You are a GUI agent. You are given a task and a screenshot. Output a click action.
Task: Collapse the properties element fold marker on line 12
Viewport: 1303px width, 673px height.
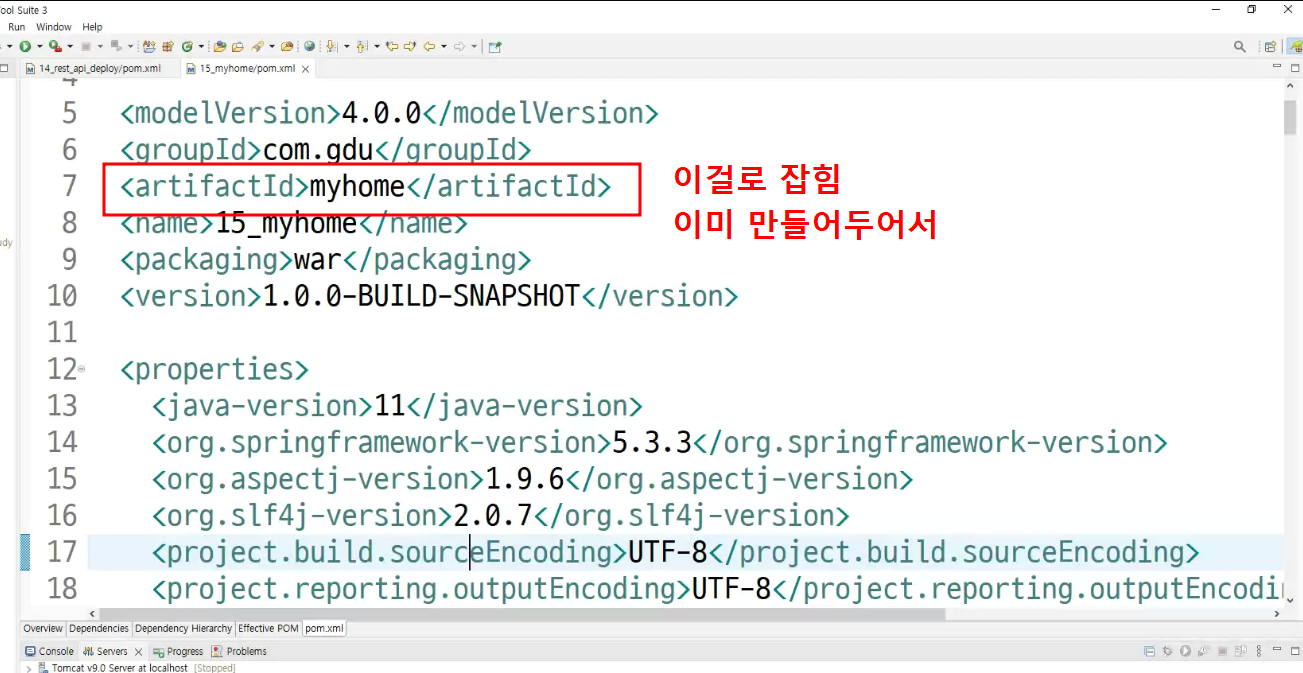click(x=82, y=369)
